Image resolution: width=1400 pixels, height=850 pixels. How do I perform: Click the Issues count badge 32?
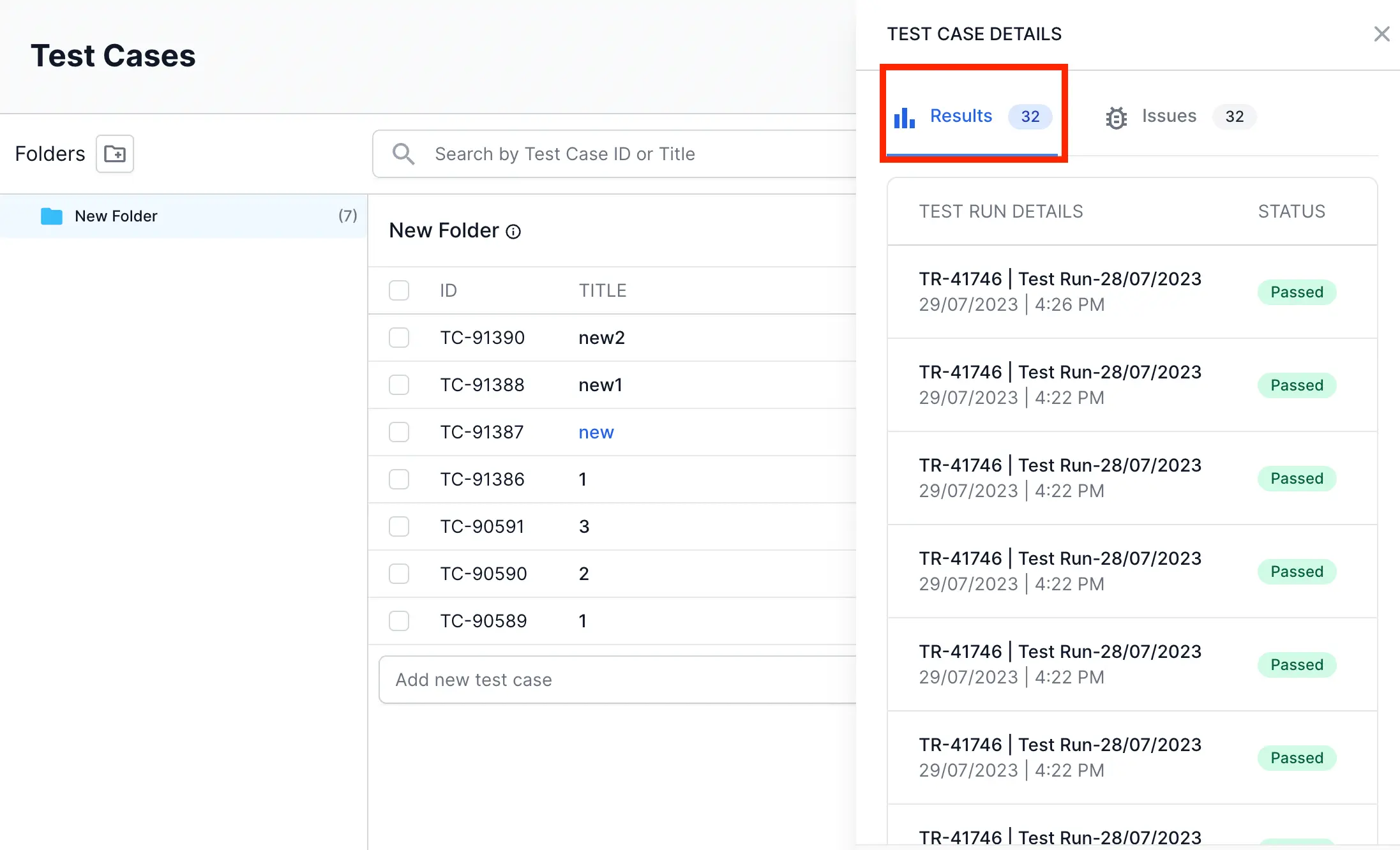click(1234, 117)
